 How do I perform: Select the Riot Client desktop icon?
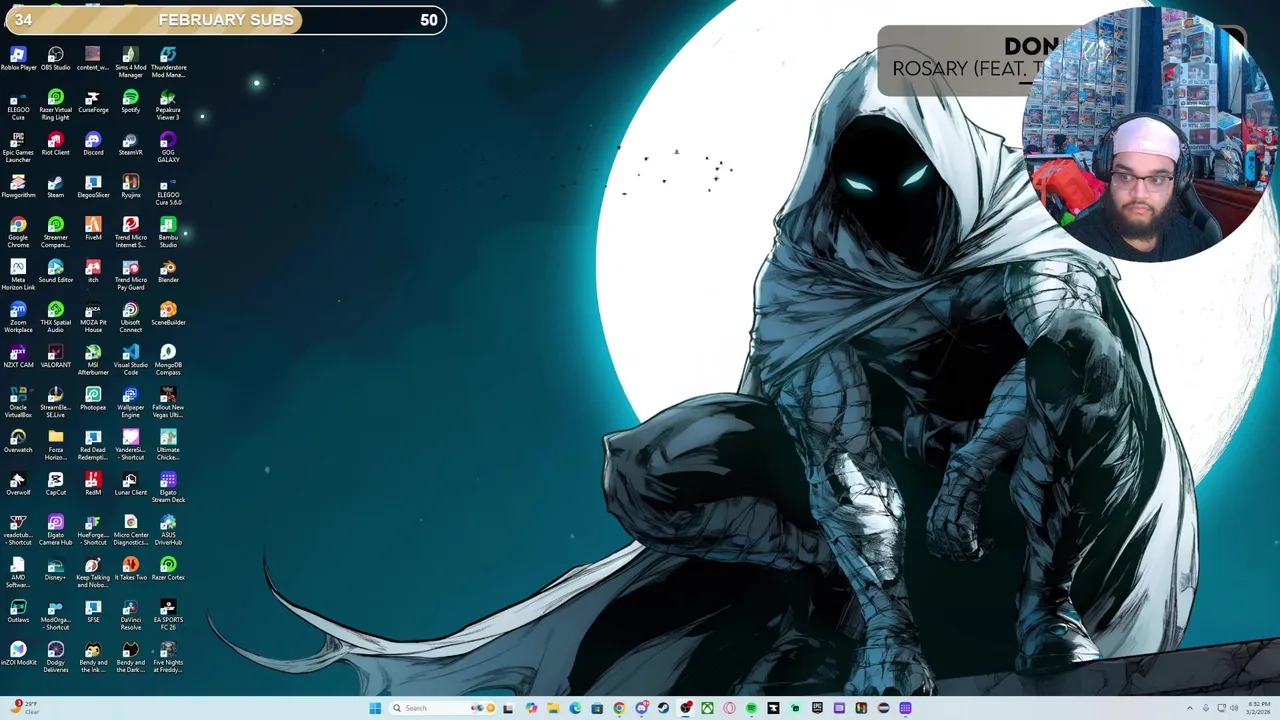point(56,144)
